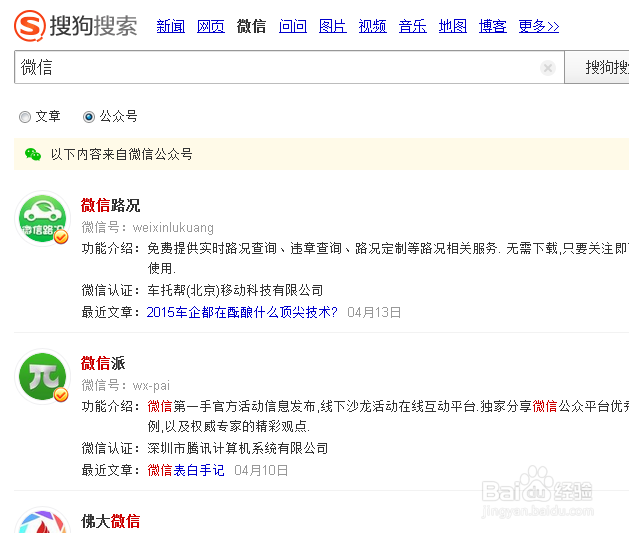Open the 网页 search tab
Screen dimensions: 629x533
pyautogui.click(x=211, y=26)
